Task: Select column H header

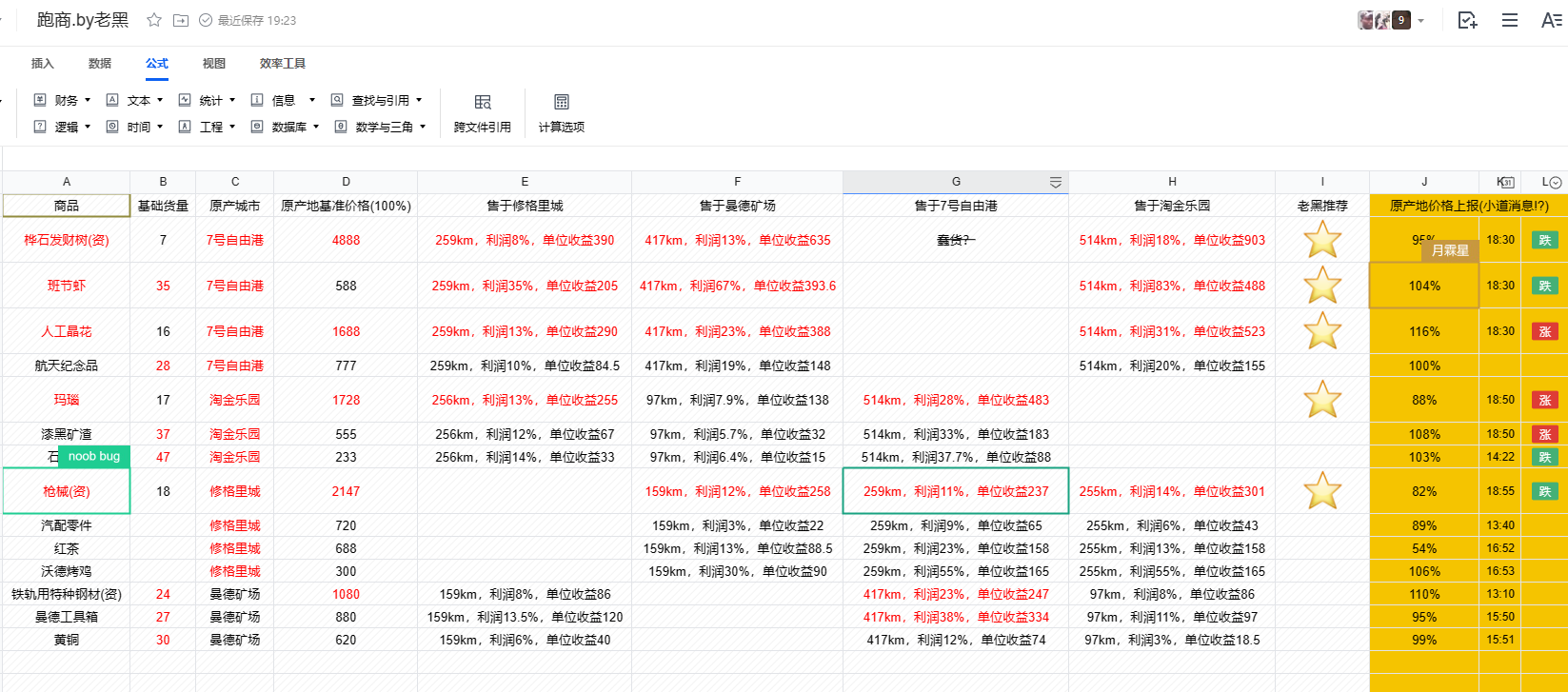Action: (x=1172, y=182)
